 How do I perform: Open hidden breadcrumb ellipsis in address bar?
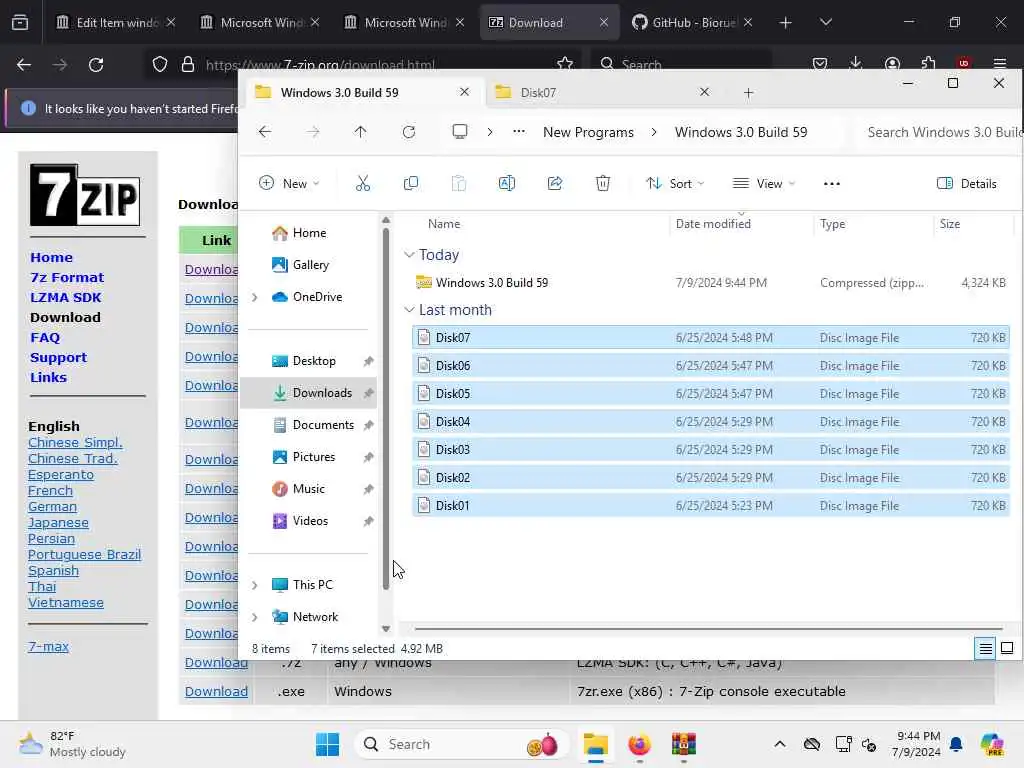pos(519,131)
